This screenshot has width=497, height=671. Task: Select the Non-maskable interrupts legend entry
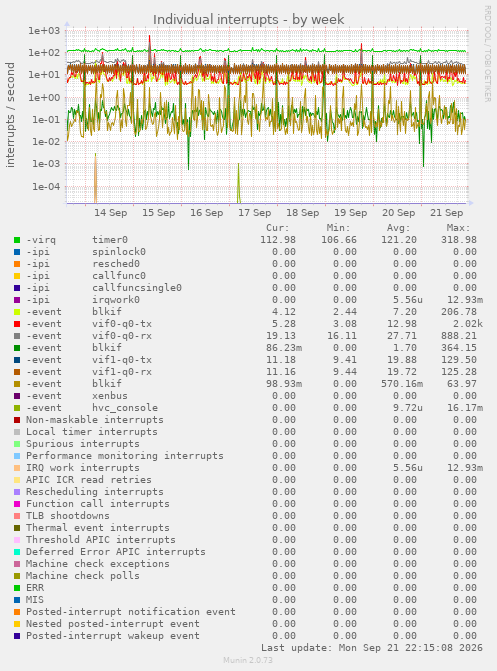(95, 420)
